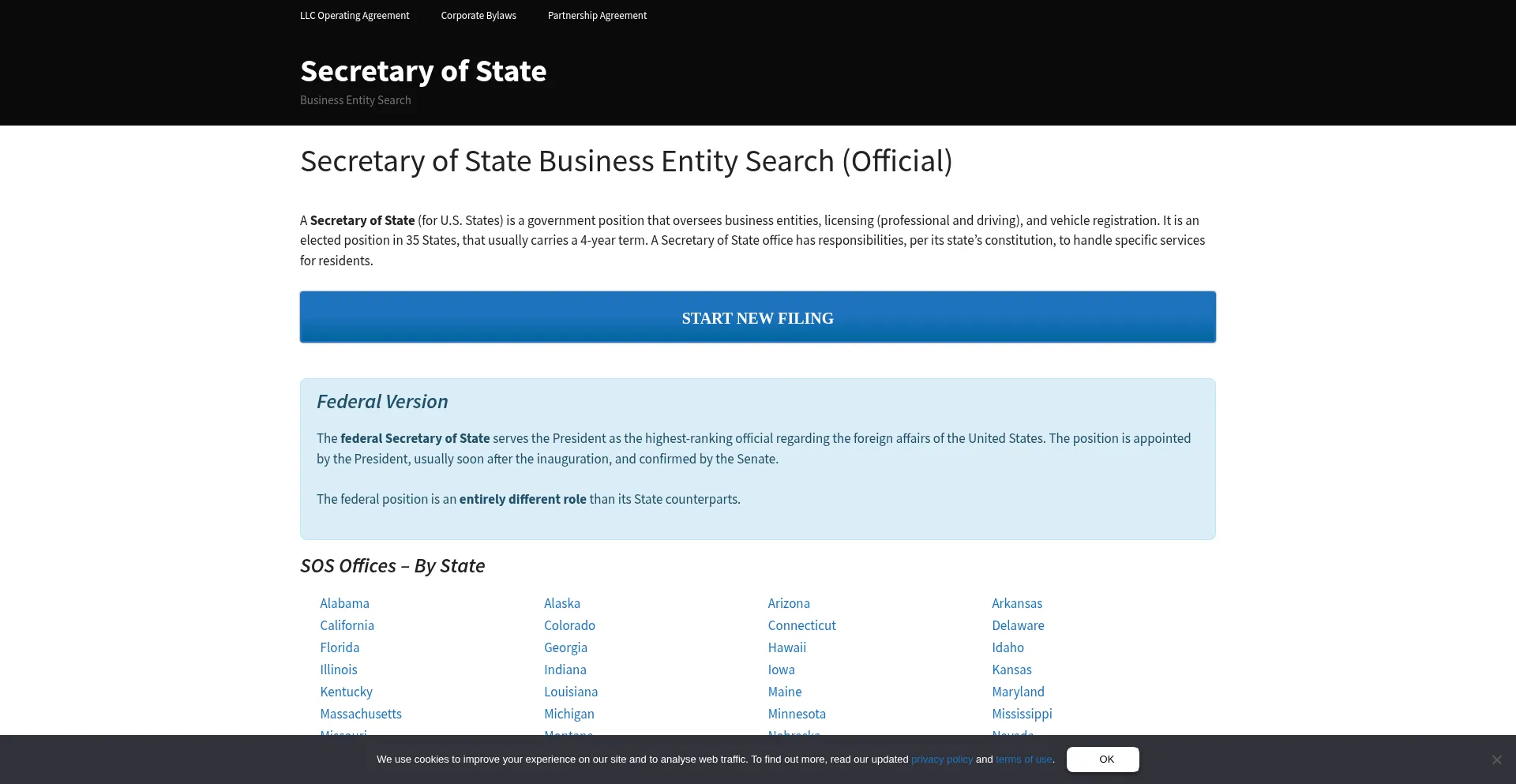Open the LLC Operating Agreement menu item
The height and width of the screenshot is (784, 1516).
(355, 16)
